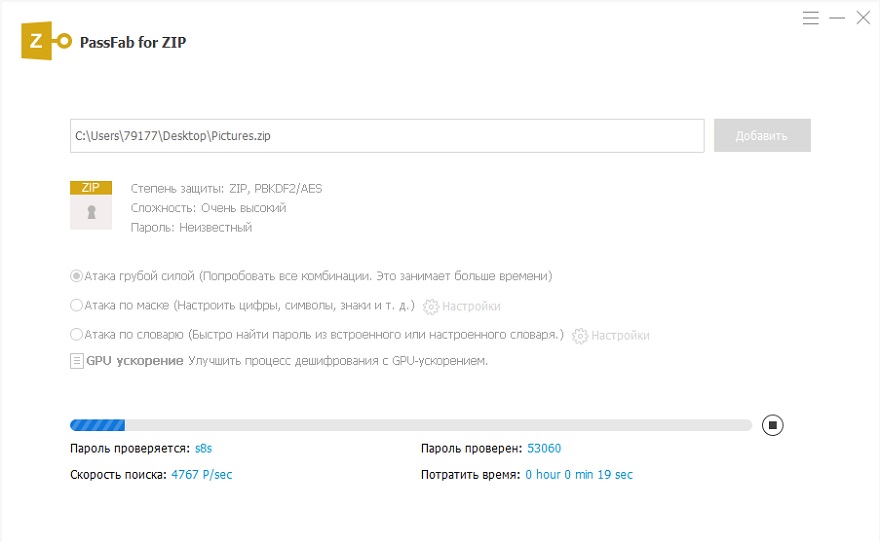Open the hamburger menu in title bar

pyautogui.click(x=811, y=18)
